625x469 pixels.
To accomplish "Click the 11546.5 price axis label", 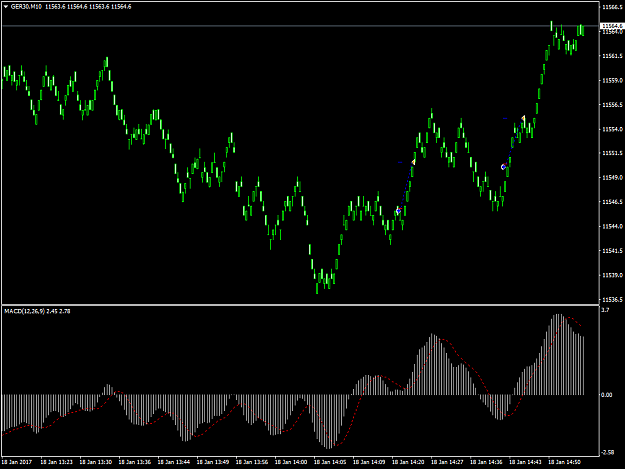I will coord(612,202).
